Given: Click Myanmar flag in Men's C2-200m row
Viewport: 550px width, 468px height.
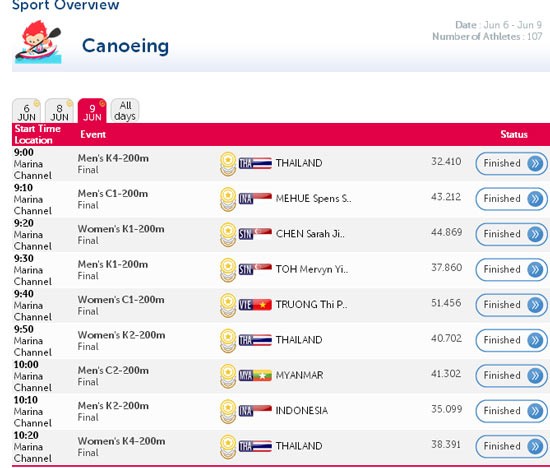Looking at the screenshot, I should [x=255, y=375].
